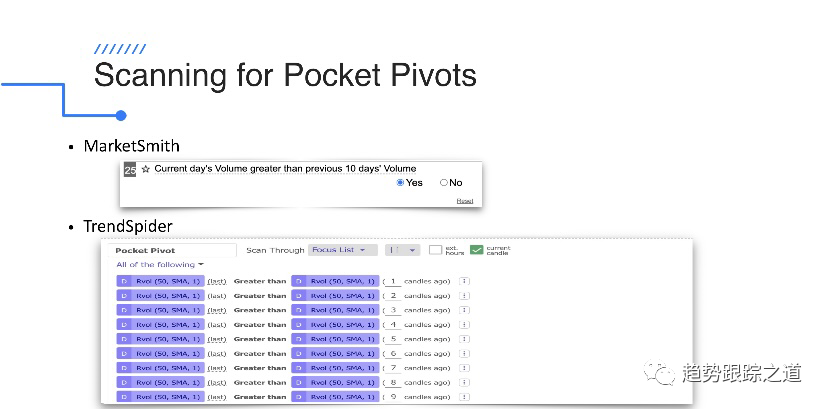Click the right-side D icon in 2 candles ago row
The height and width of the screenshot is (409, 828).
[x=299, y=296]
